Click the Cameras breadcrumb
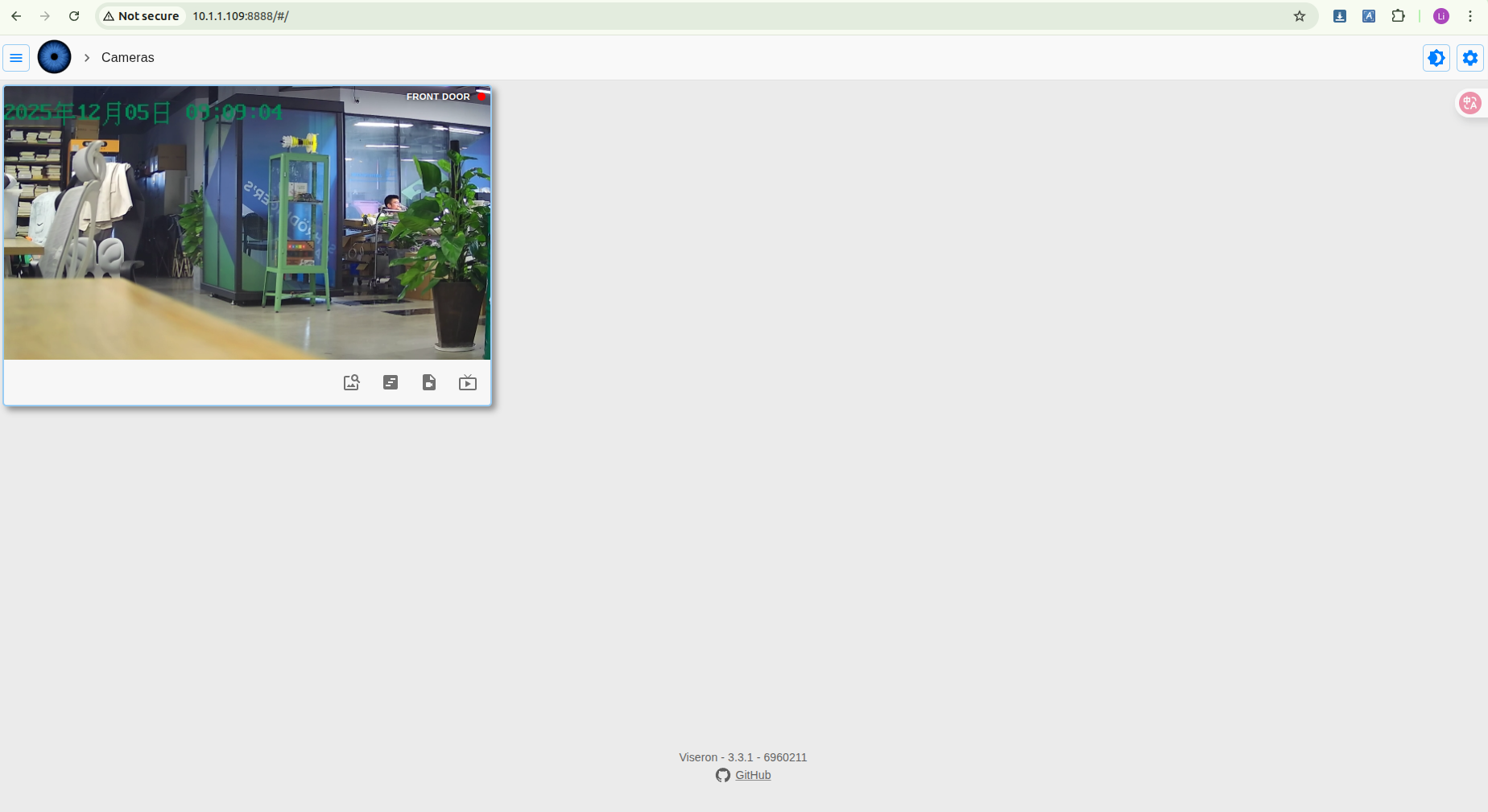 (127, 58)
